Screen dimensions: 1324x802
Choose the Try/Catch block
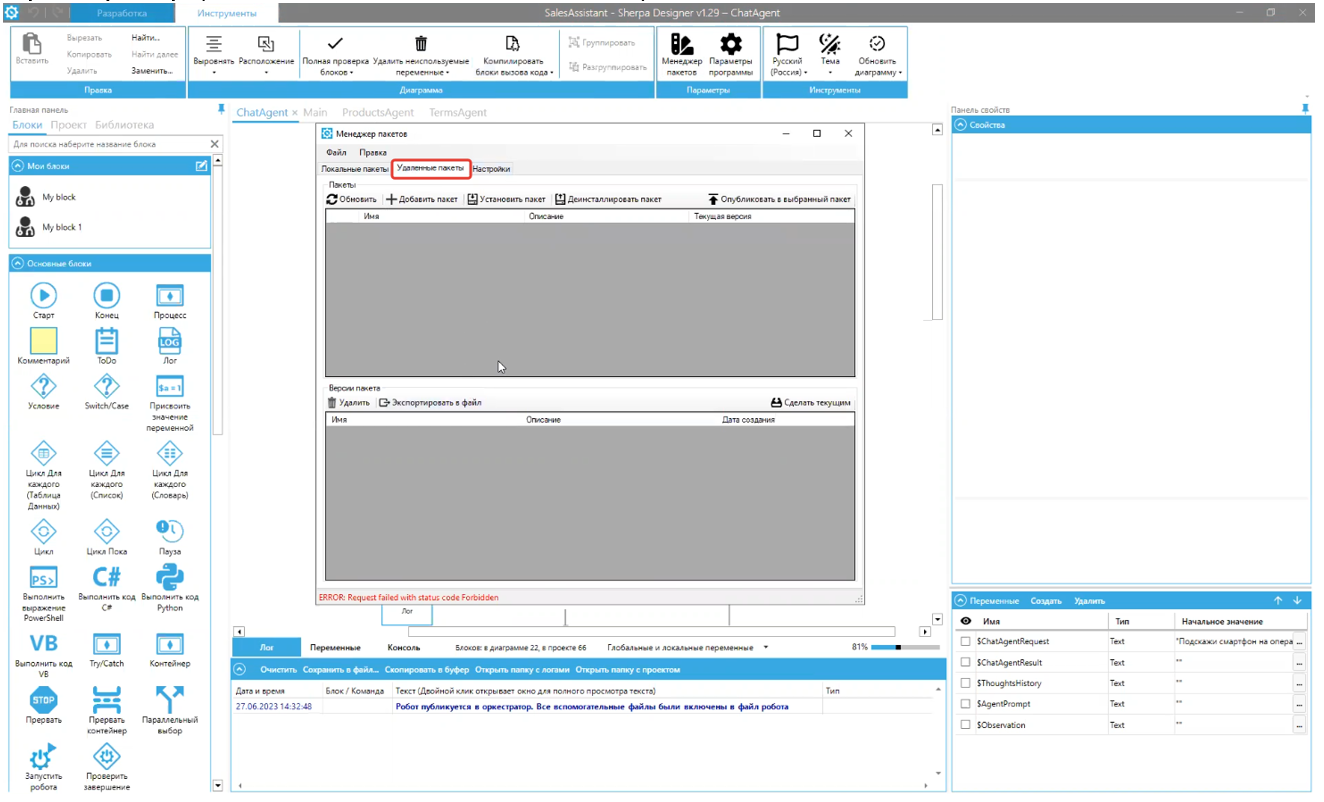point(107,650)
